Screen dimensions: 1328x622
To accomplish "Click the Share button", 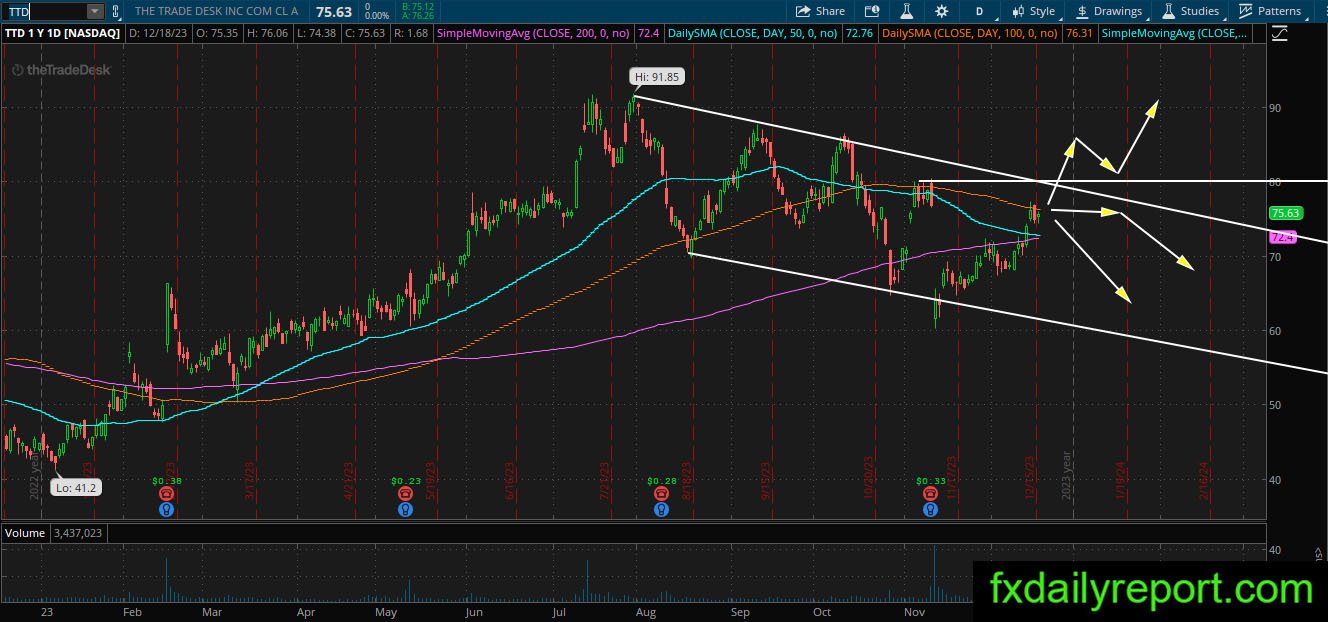I will pos(820,11).
